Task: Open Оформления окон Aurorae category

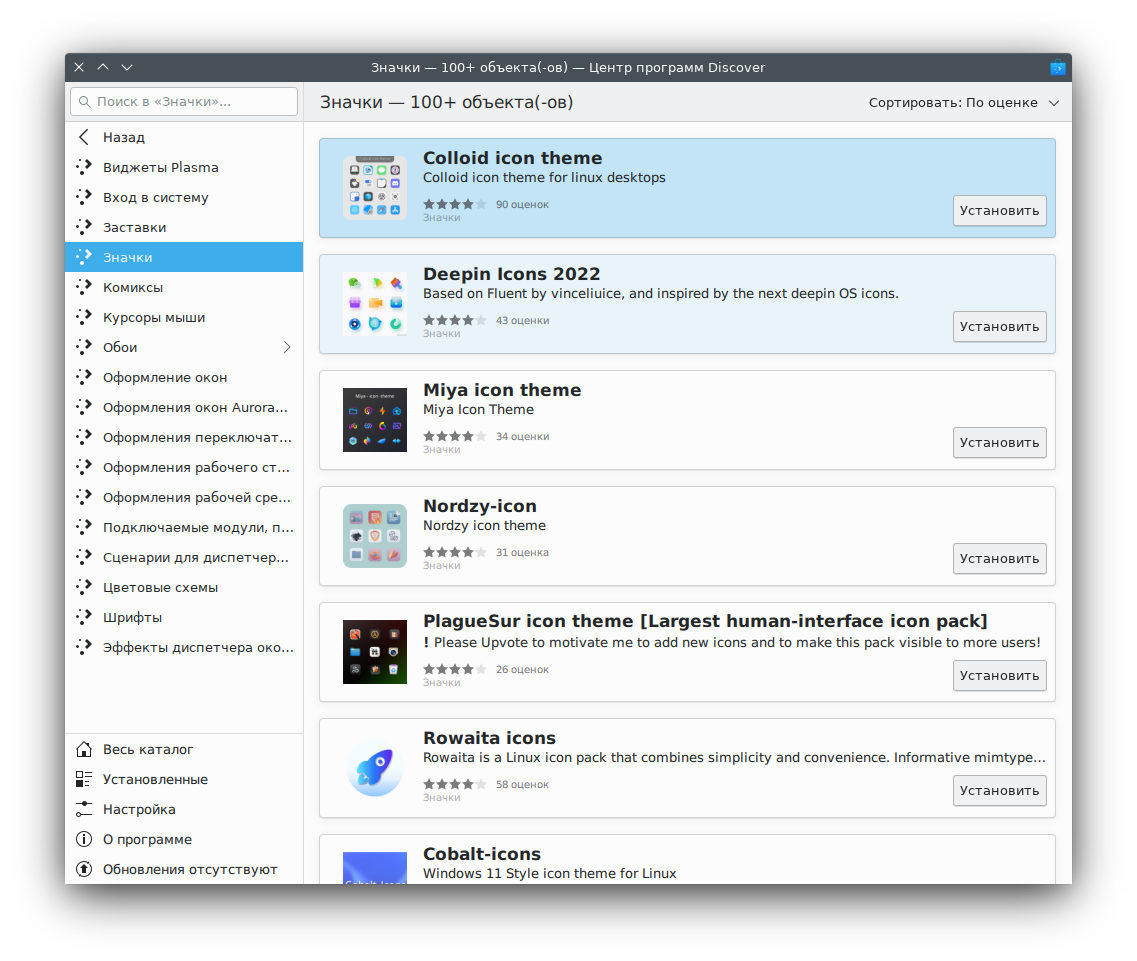Action: [184, 407]
